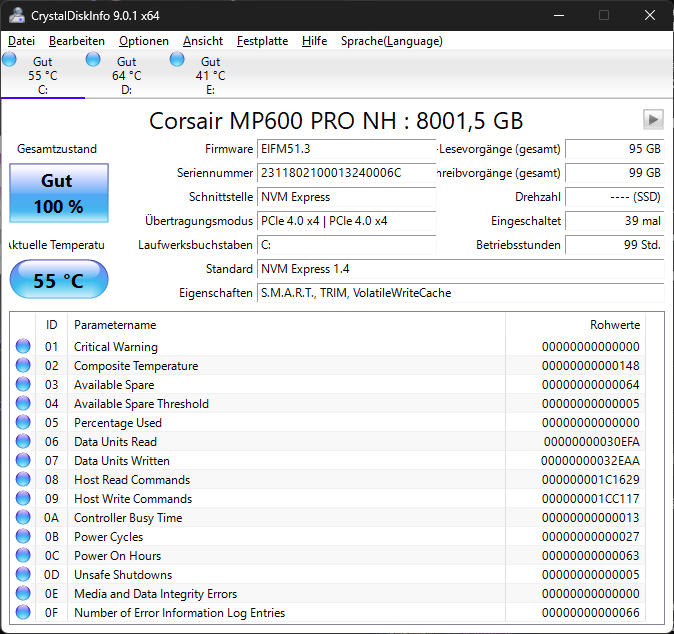Open the Festplatte menu
Image resolution: width=674 pixels, height=634 pixels.
click(262, 41)
